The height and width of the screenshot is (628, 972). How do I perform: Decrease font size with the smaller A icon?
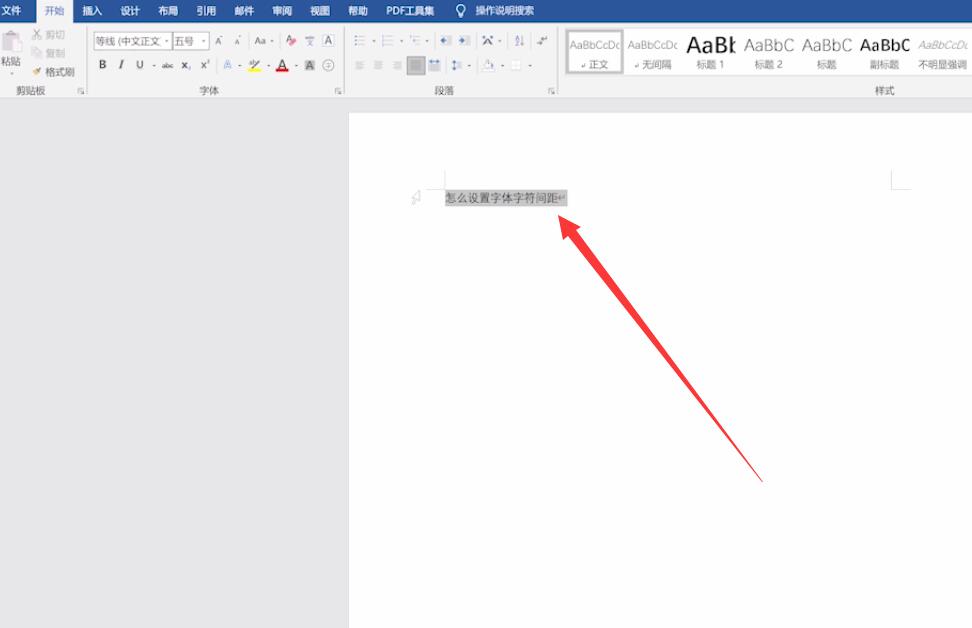pos(237,41)
